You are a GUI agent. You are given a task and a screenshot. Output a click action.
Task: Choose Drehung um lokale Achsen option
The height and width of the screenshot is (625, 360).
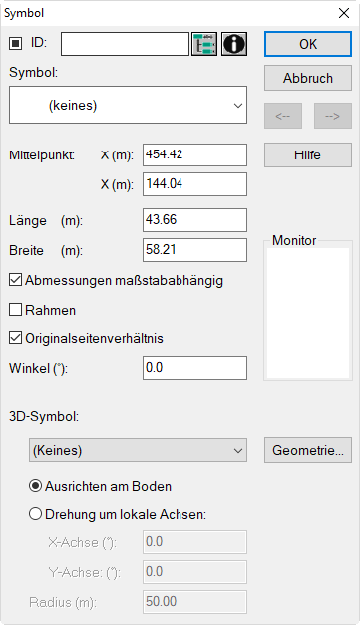tap(35, 514)
